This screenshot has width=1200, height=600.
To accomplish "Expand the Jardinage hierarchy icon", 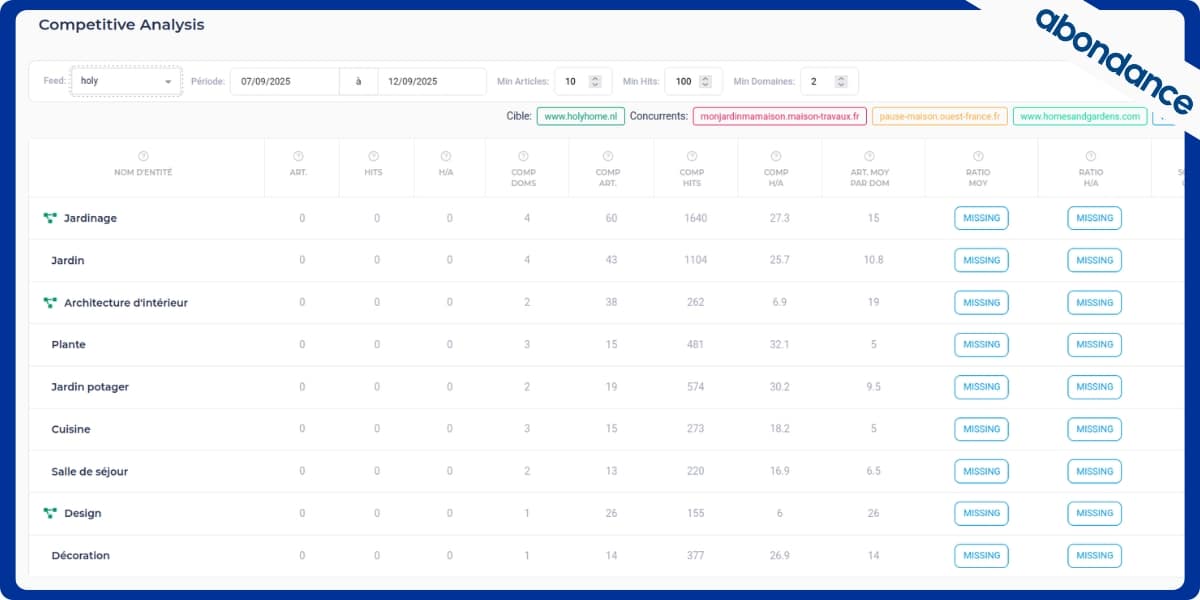I will (x=50, y=218).
